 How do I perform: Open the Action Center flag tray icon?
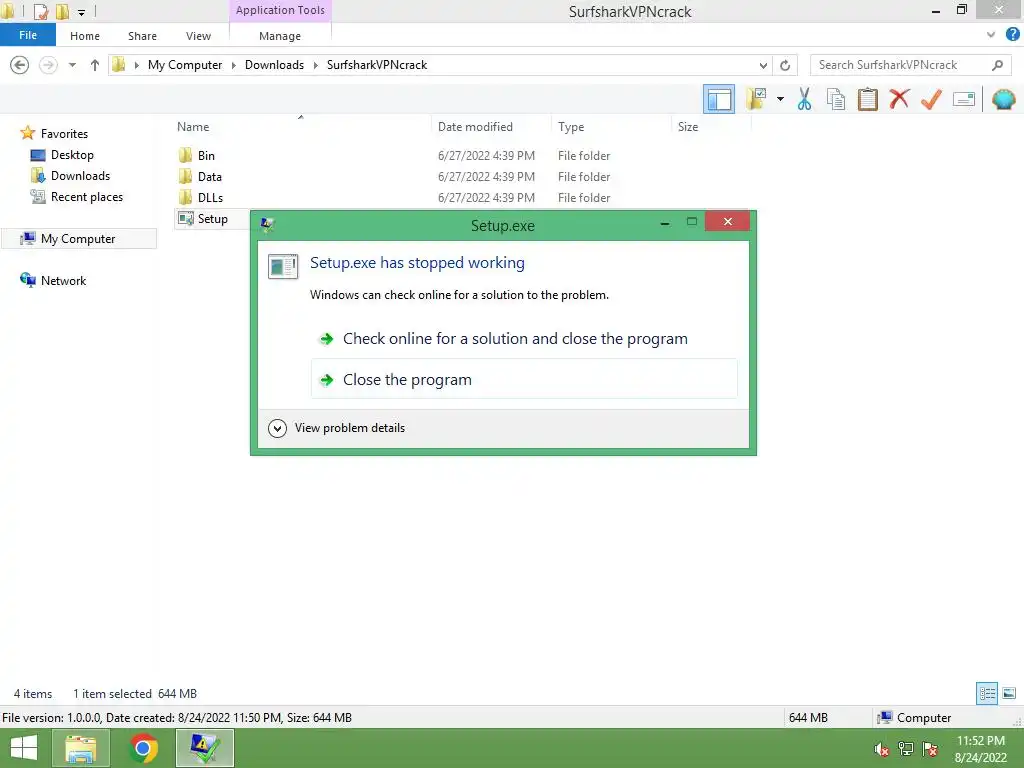930,749
